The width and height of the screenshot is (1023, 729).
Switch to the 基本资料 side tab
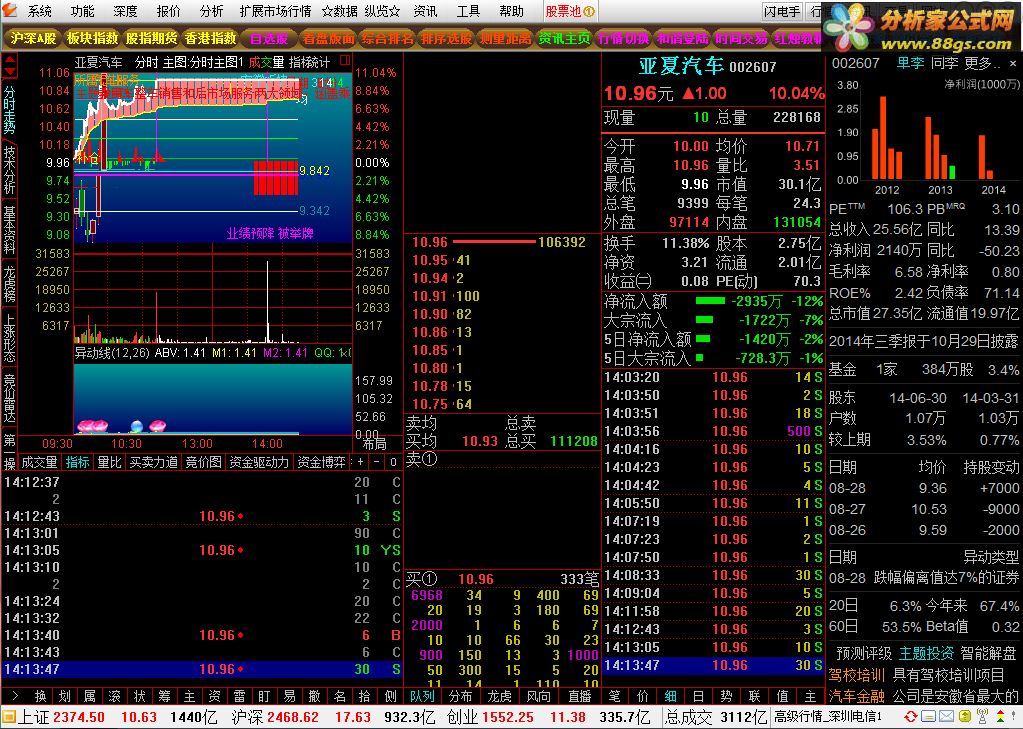[x=9, y=230]
